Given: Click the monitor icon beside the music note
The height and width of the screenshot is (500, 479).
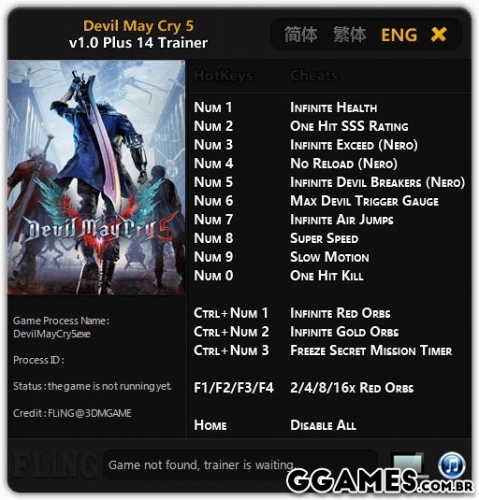Looking at the screenshot, I should (x=409, y=464).
